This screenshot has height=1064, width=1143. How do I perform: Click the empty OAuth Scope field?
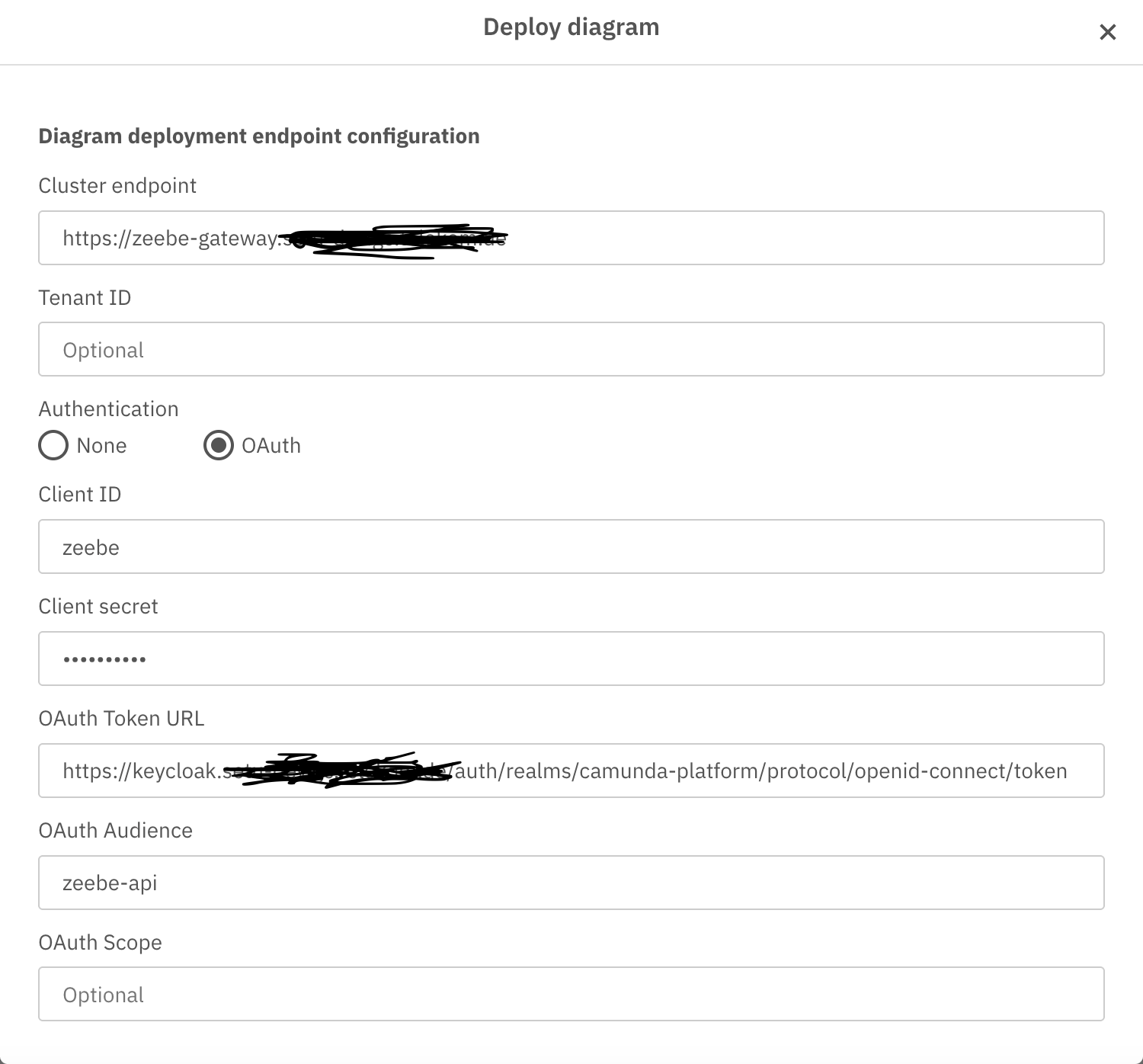pyautogui.click(x=571, y=995)
